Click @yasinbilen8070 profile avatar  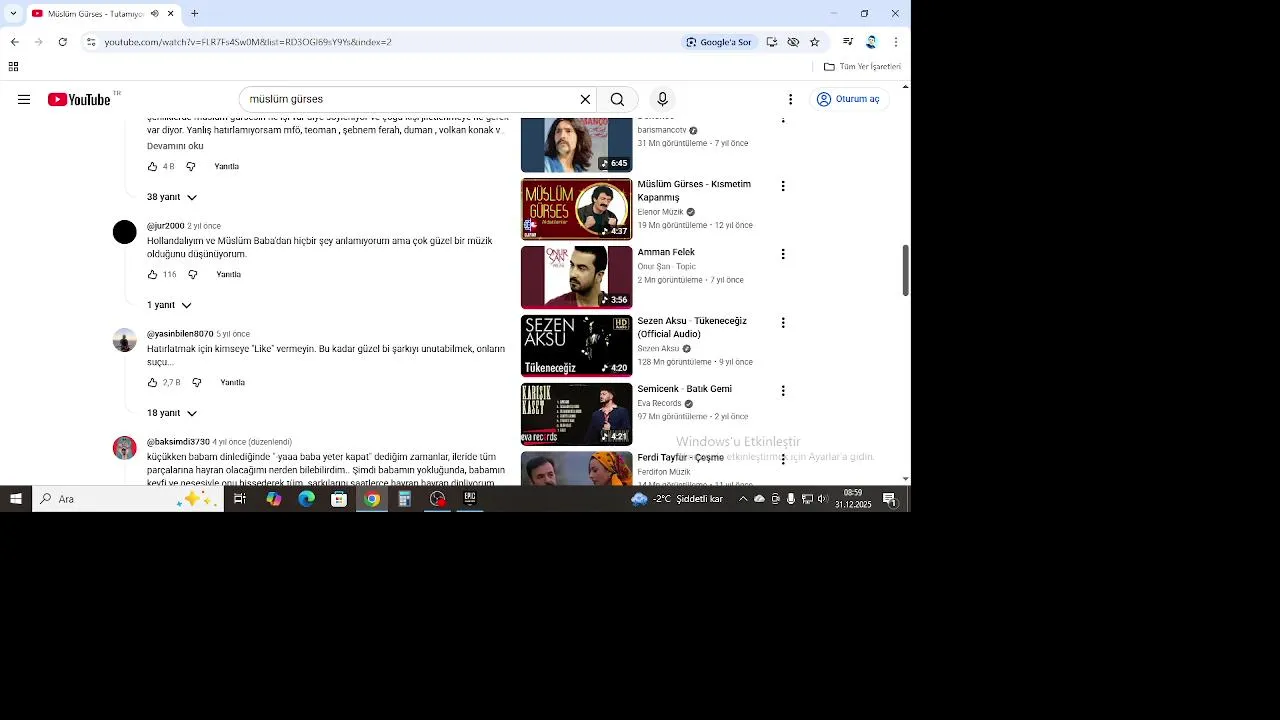[125, 340]
